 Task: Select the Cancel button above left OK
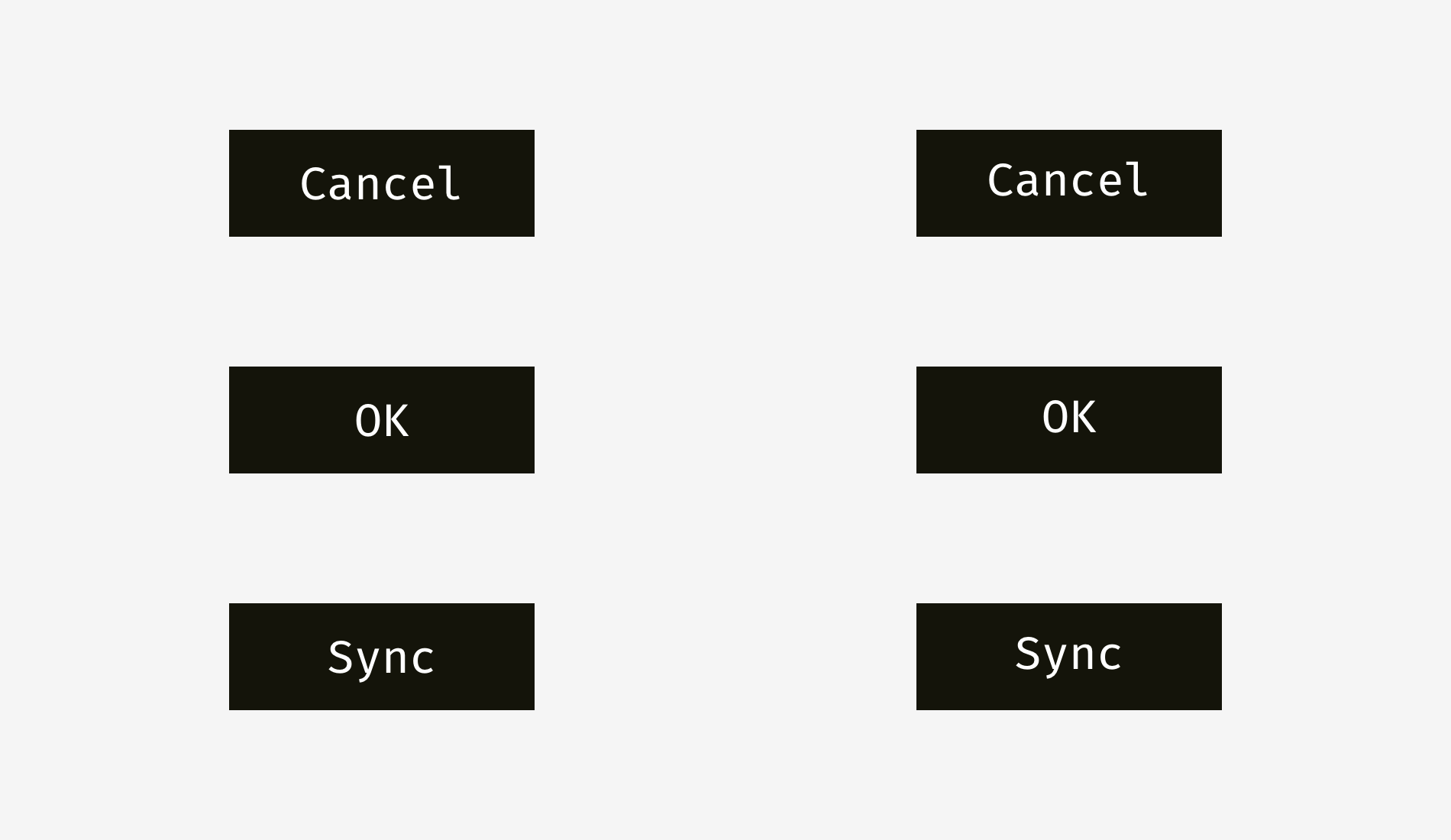click(x=382, y=183)
